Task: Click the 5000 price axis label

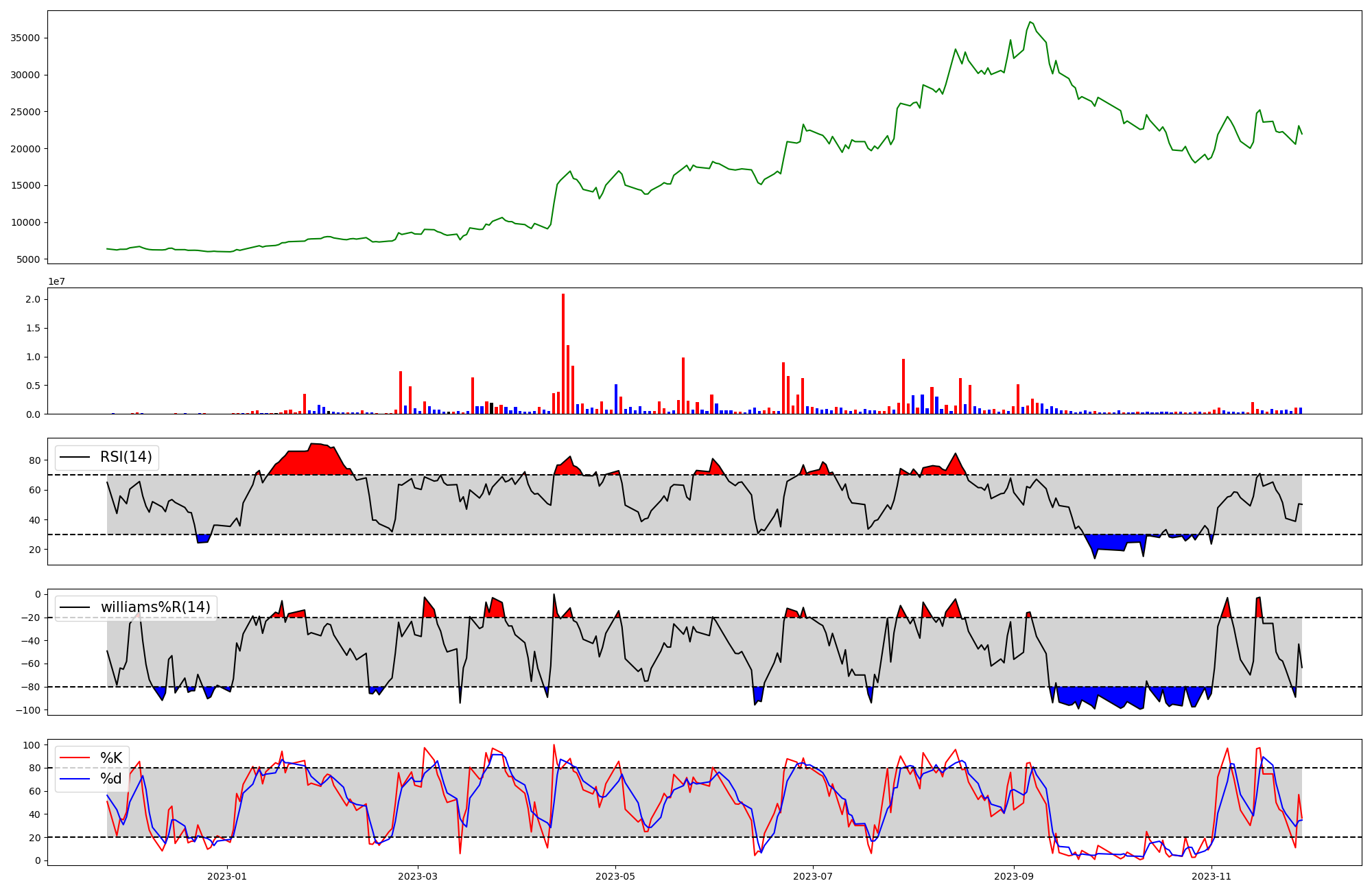Action: 29,259
